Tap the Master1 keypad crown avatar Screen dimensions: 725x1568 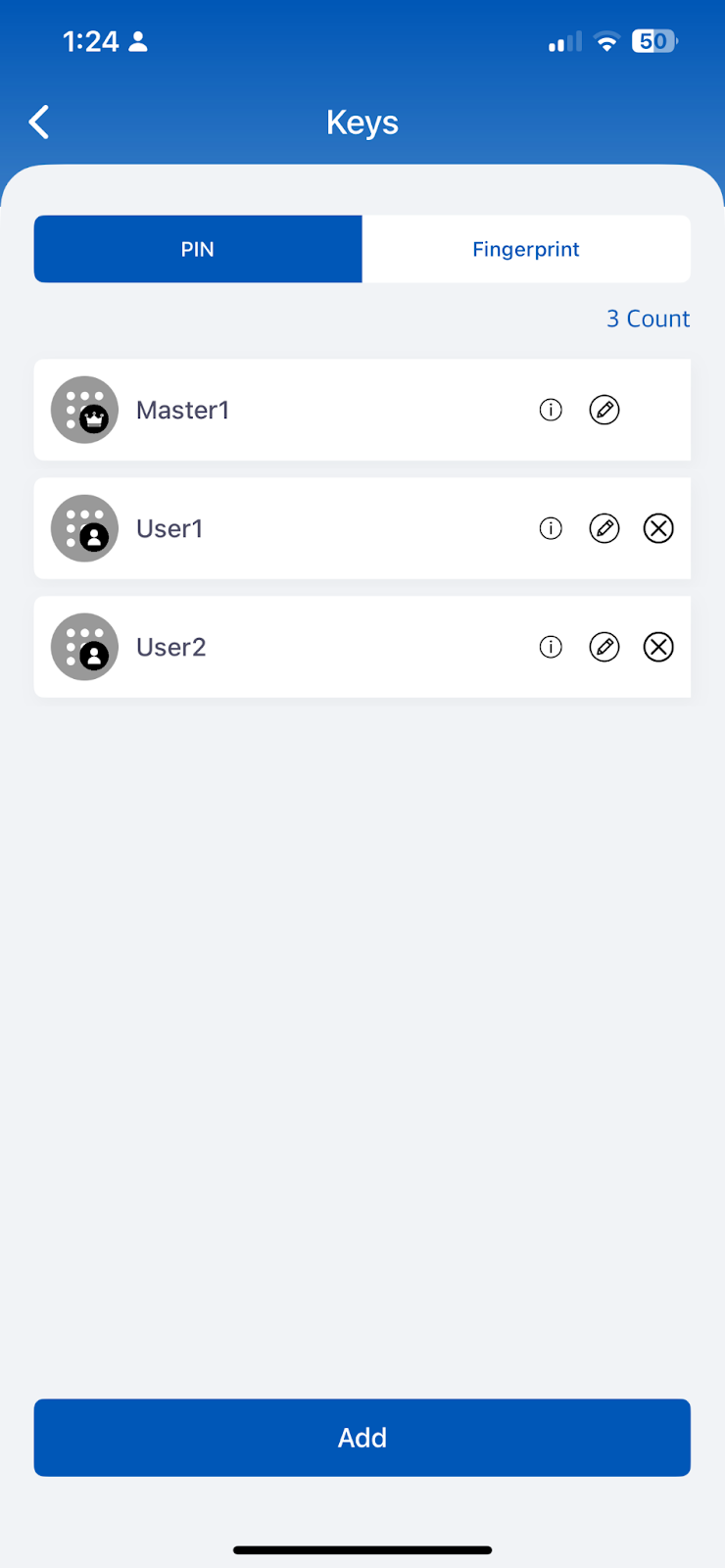click(x=84, y=410)
